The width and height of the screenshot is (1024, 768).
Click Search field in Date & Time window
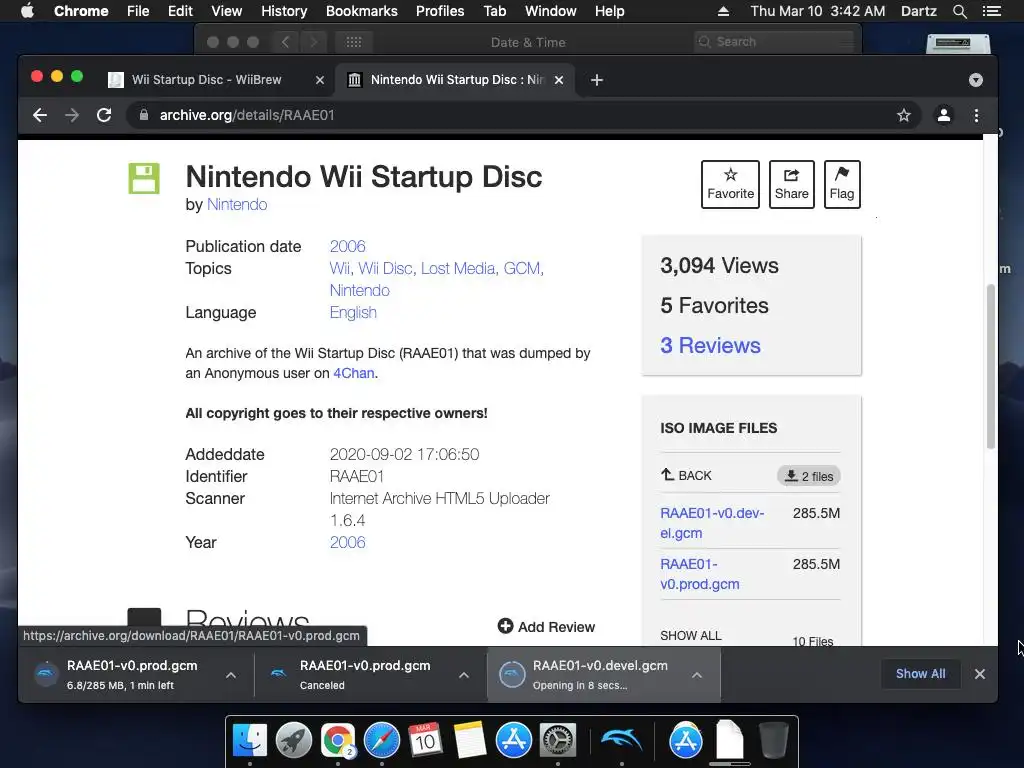(x=775, y=42)
